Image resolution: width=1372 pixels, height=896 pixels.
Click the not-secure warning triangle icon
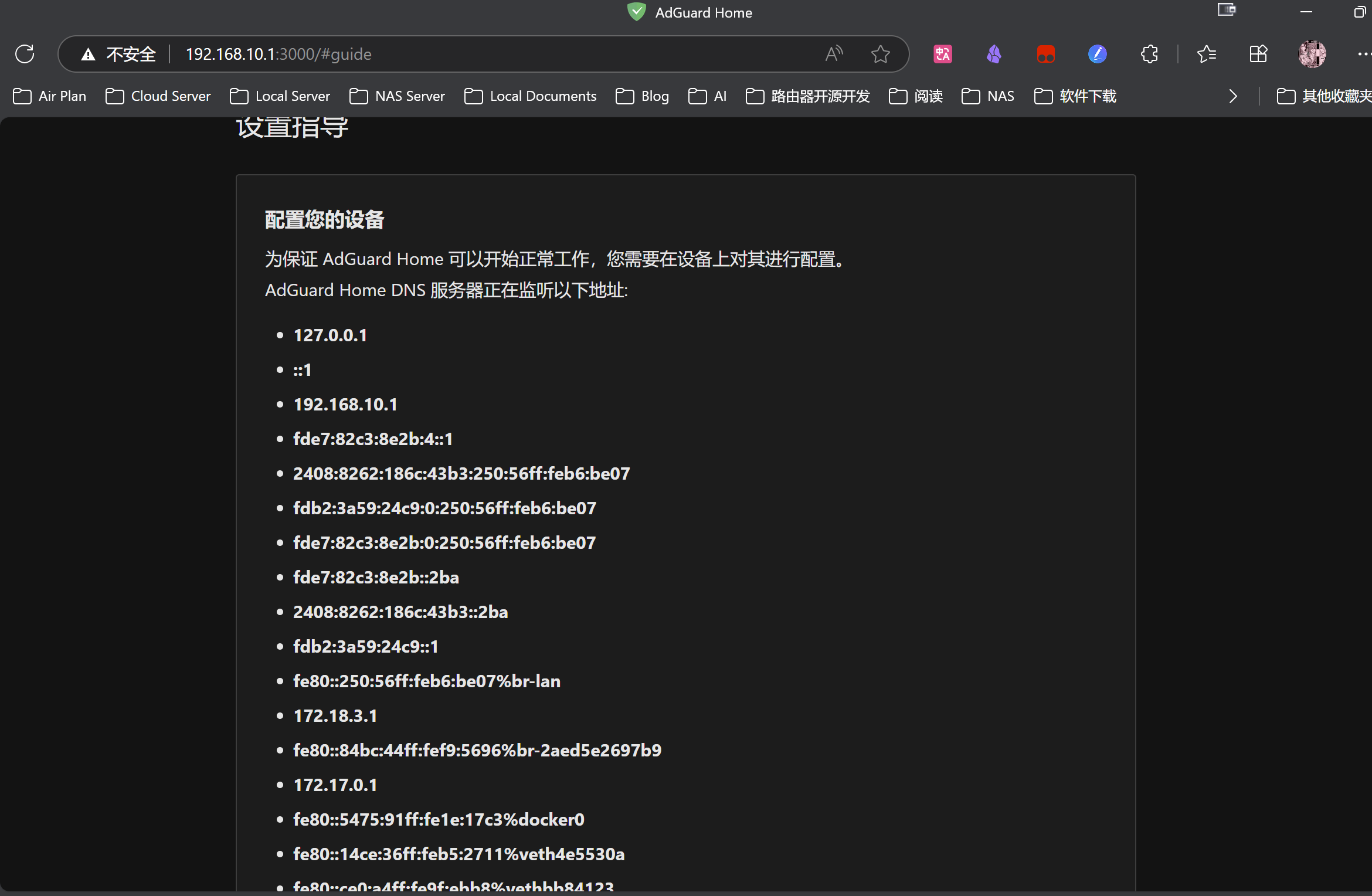(88, 55)
